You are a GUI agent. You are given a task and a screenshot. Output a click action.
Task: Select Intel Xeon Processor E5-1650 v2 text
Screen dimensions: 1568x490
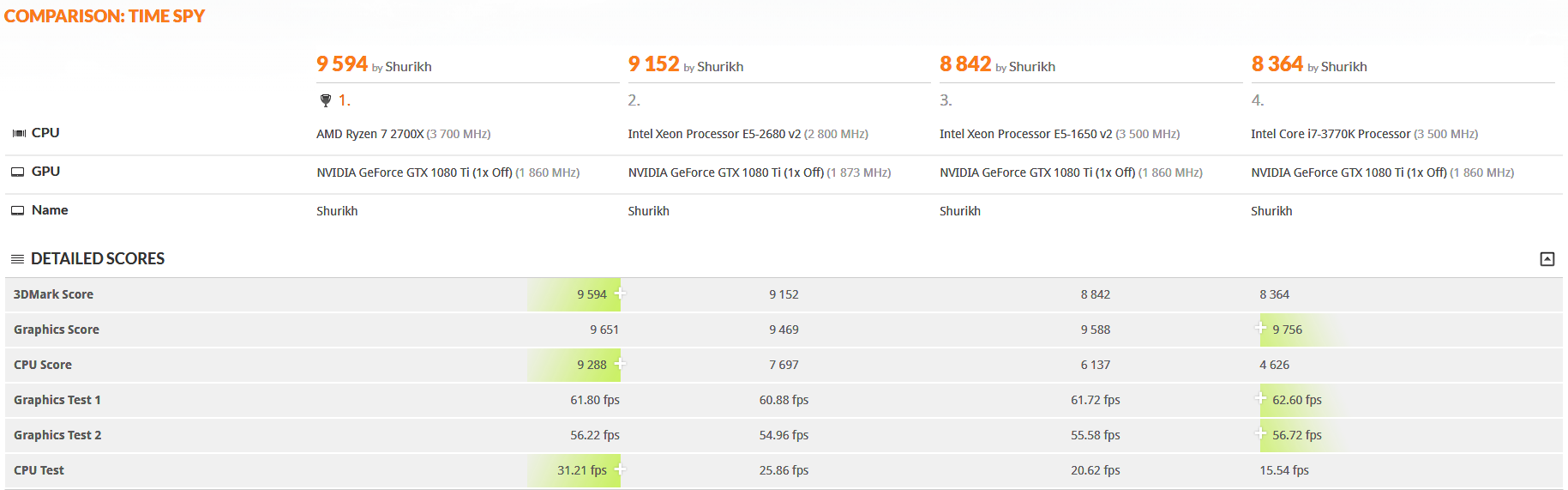click(1026, 134)
